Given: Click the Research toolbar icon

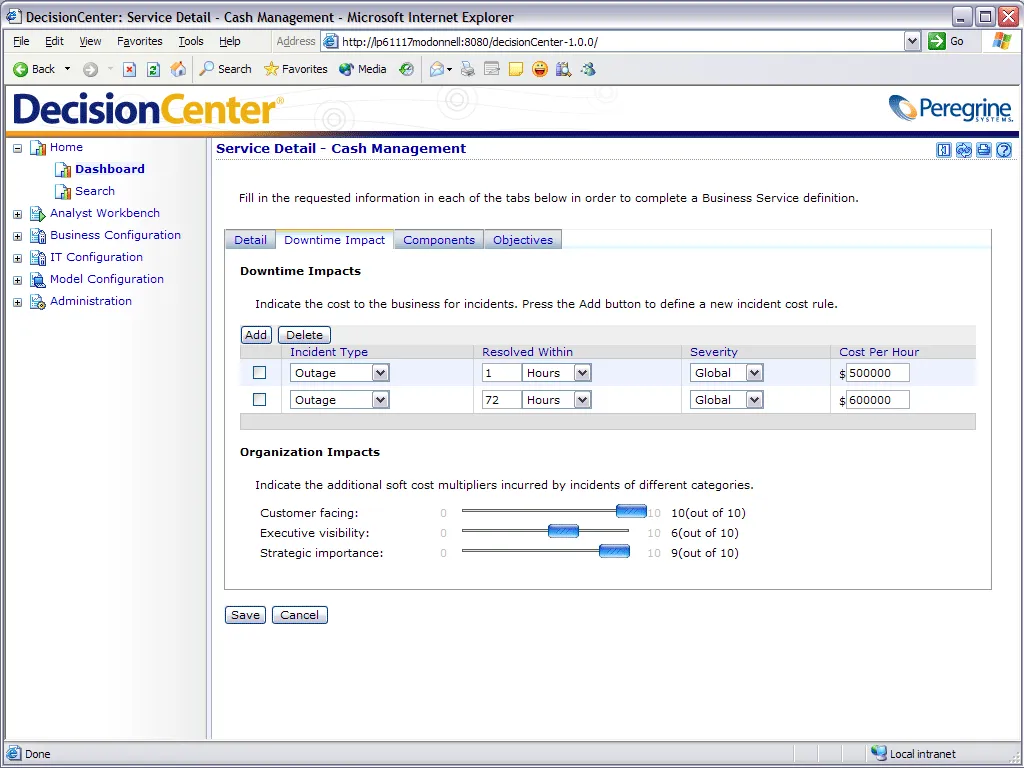Looking at the screenshot, I should (563, 69).
